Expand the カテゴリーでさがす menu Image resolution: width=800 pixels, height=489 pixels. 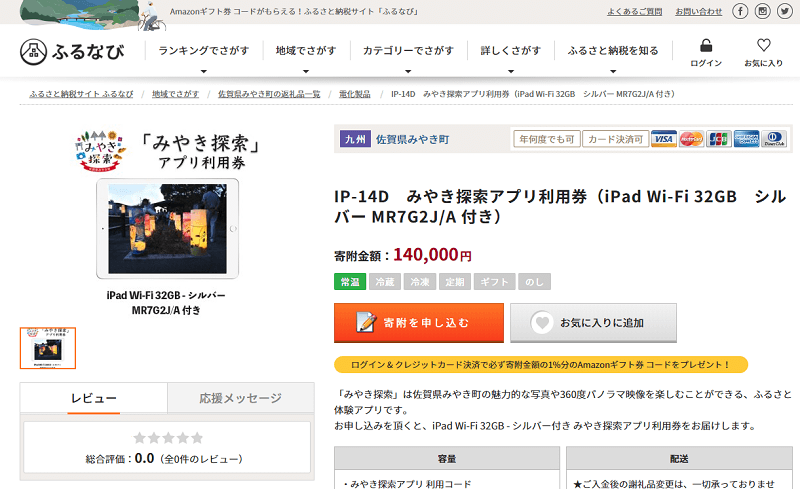[x=408, y=53]
